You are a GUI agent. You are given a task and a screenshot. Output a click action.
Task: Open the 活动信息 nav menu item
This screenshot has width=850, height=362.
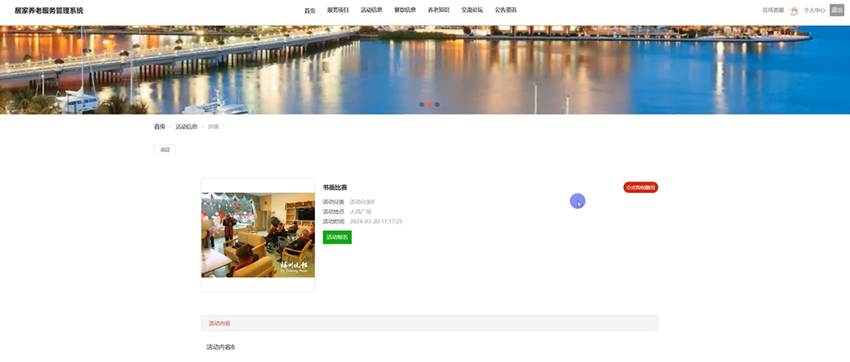[371, 10]
